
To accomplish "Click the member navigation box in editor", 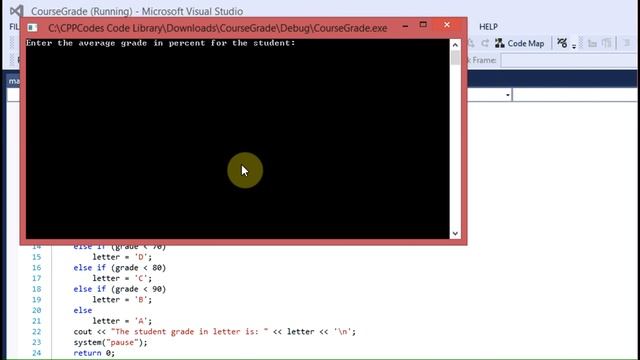I will pyautogui.click(x=575, y=95).
